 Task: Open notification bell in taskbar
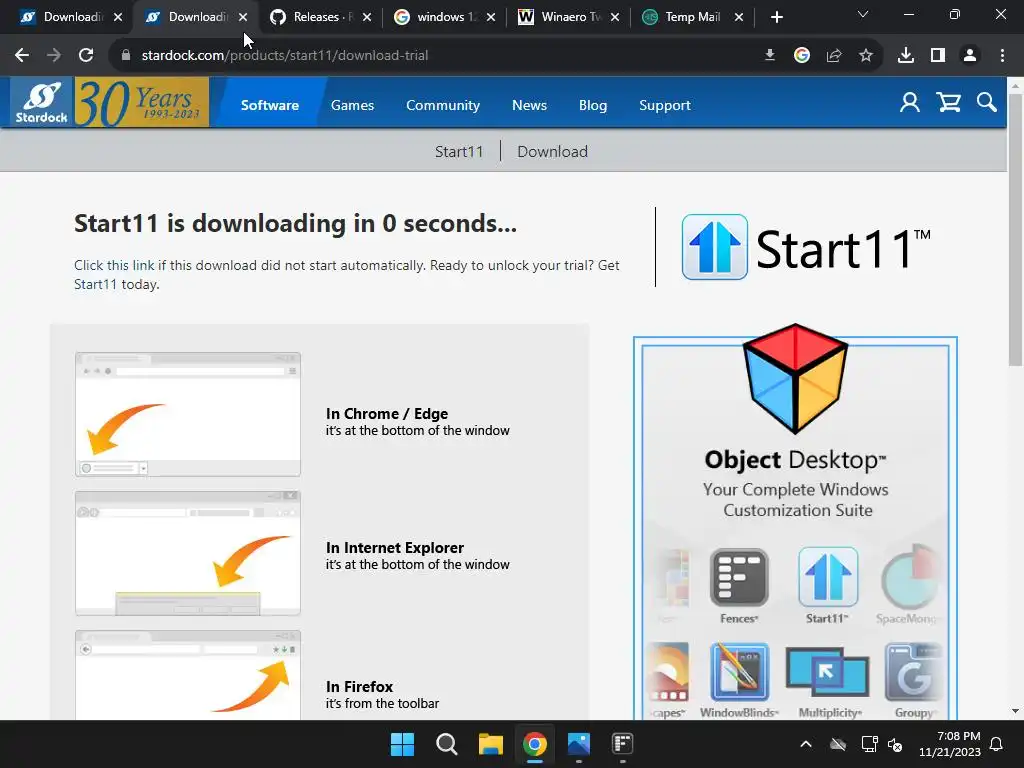997,744
